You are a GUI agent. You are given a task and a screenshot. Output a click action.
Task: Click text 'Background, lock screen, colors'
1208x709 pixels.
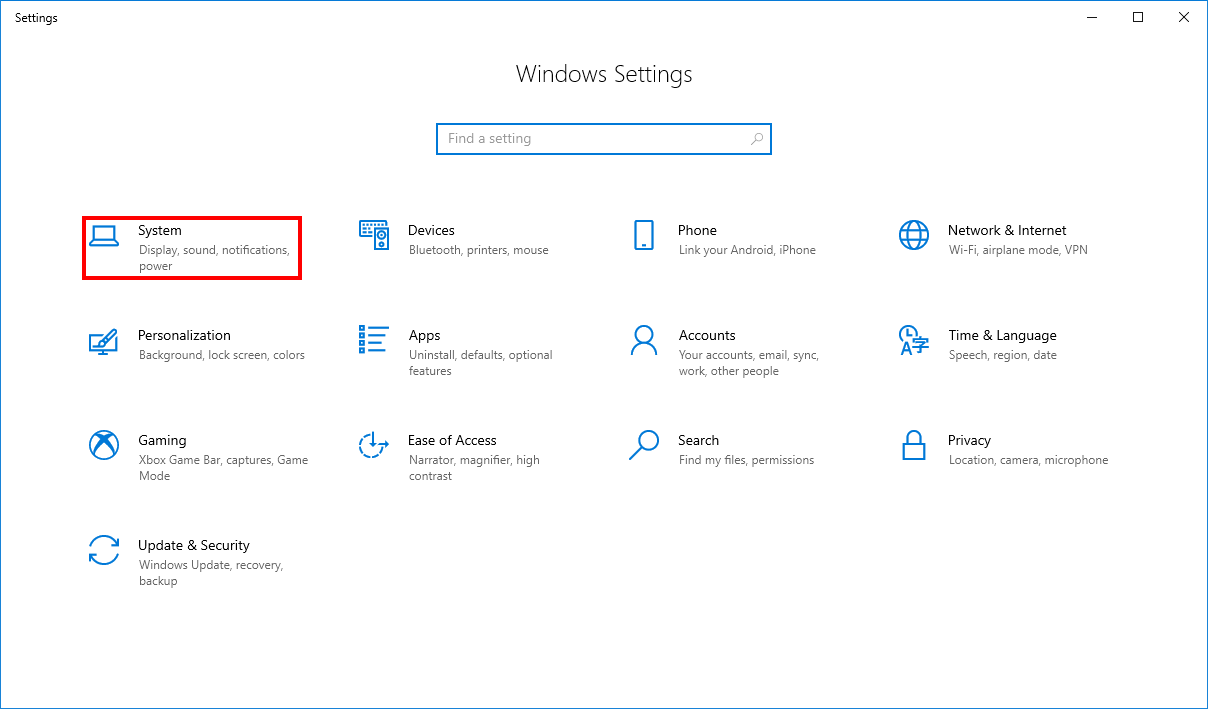(222, 355)
